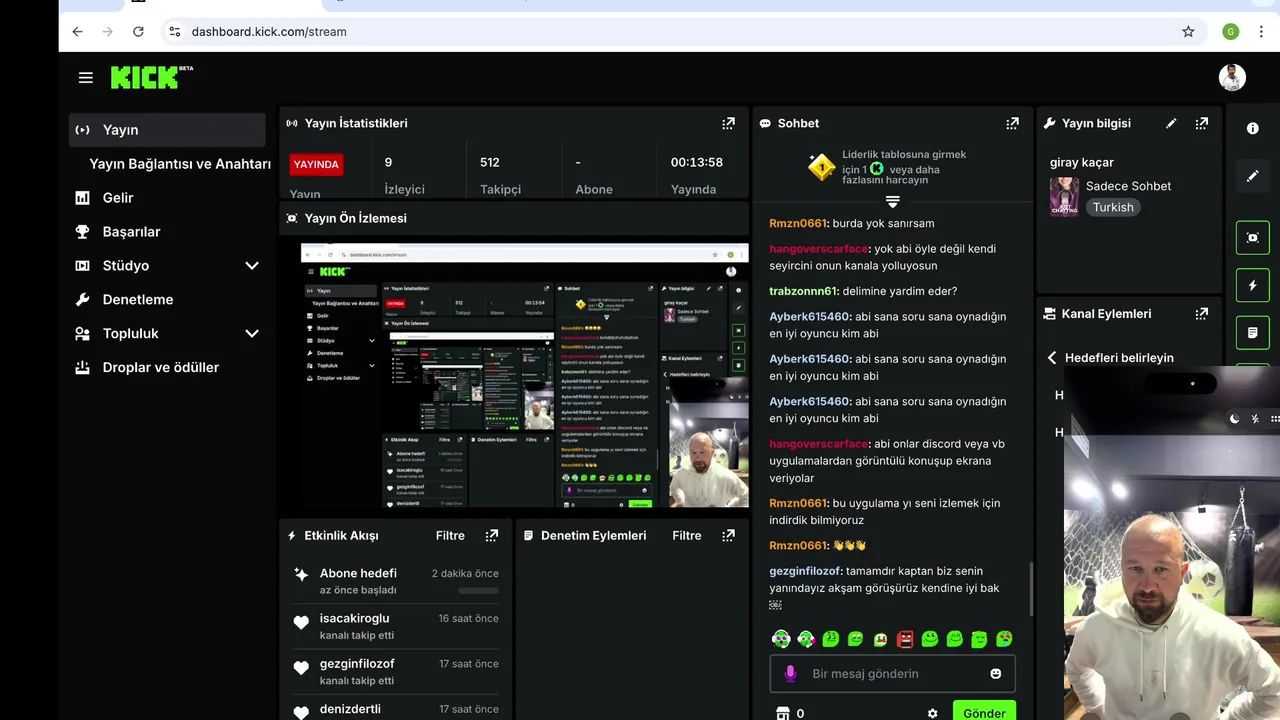Click username gezginfilozof in chat
This screenshot has width=1280, height=720.
pyautogui.click(x=805, y=571)
